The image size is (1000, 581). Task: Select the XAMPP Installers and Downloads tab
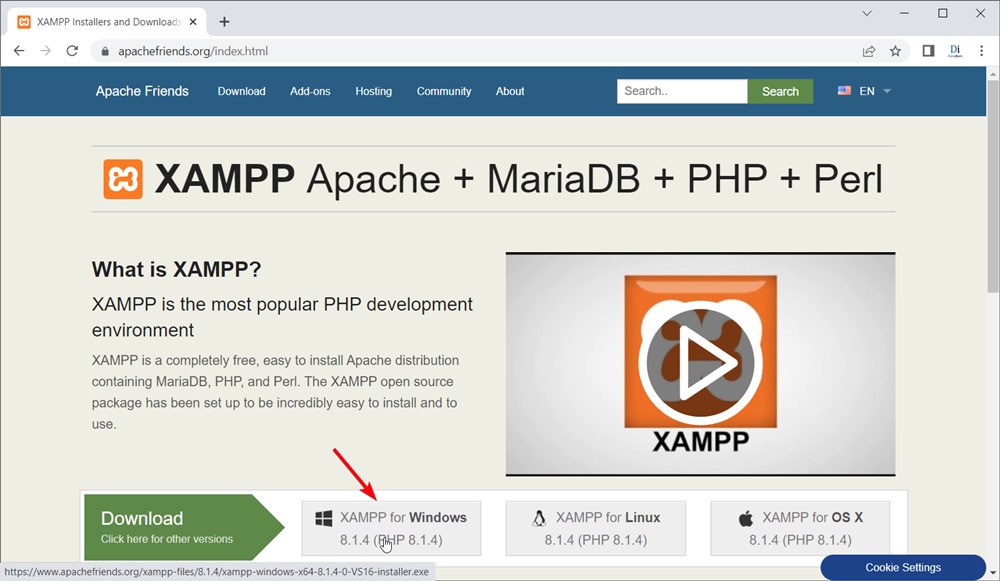click(107, 22)
